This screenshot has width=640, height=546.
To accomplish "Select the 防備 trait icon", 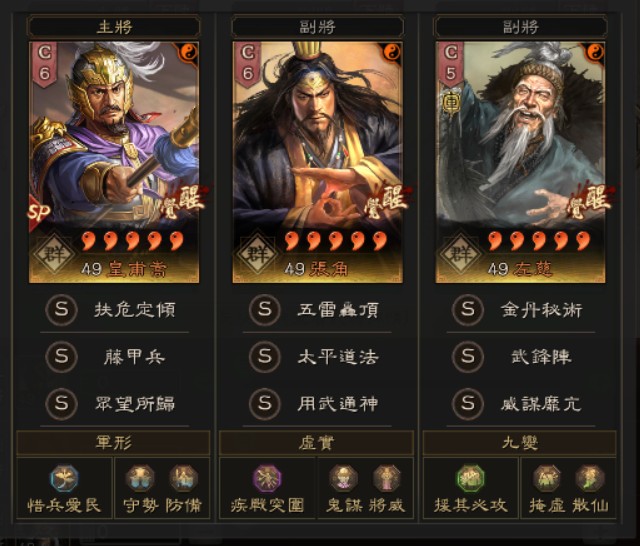I will [x=184, y=478].
